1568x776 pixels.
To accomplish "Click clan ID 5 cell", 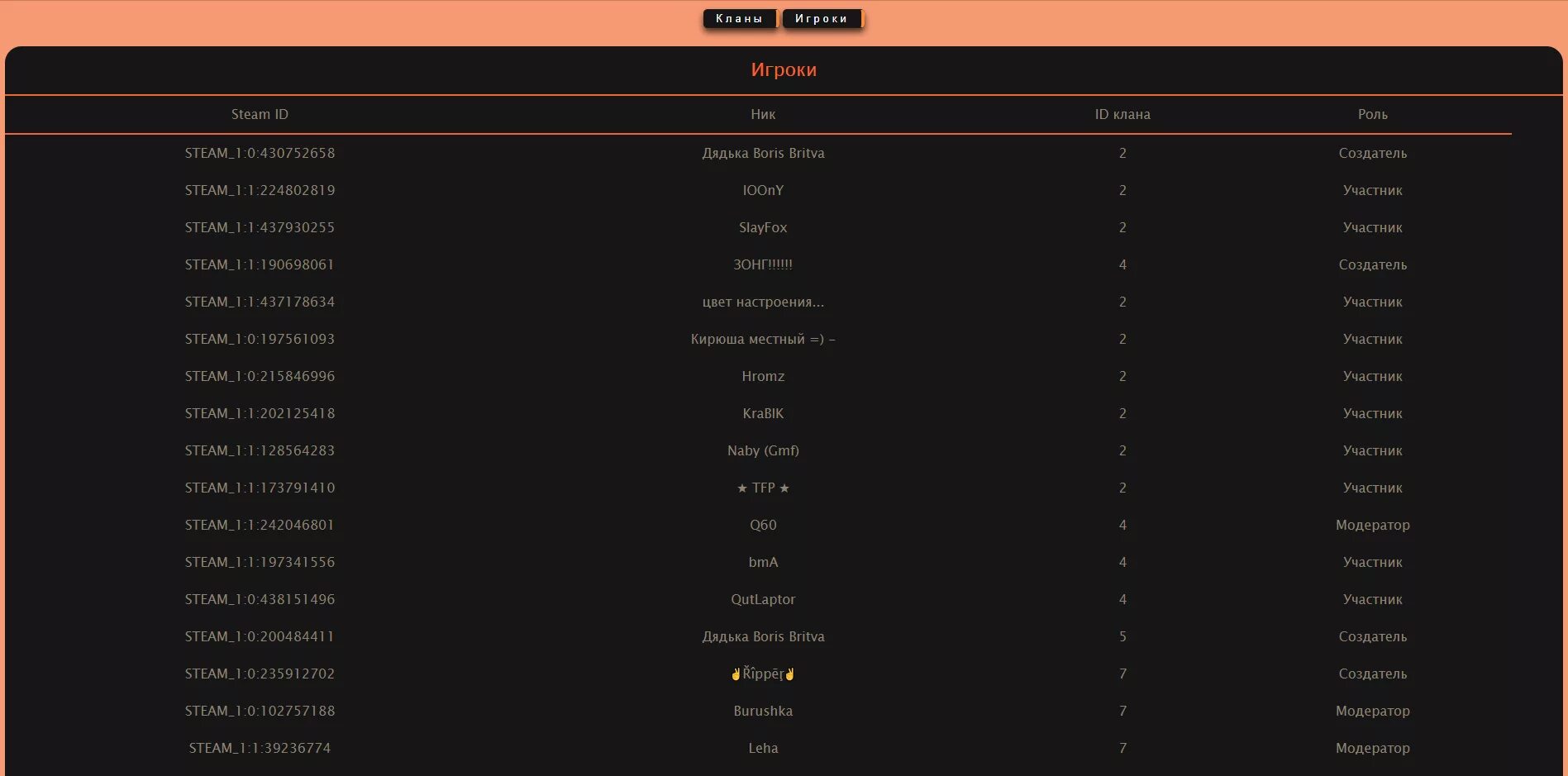I will (1122, 636).
